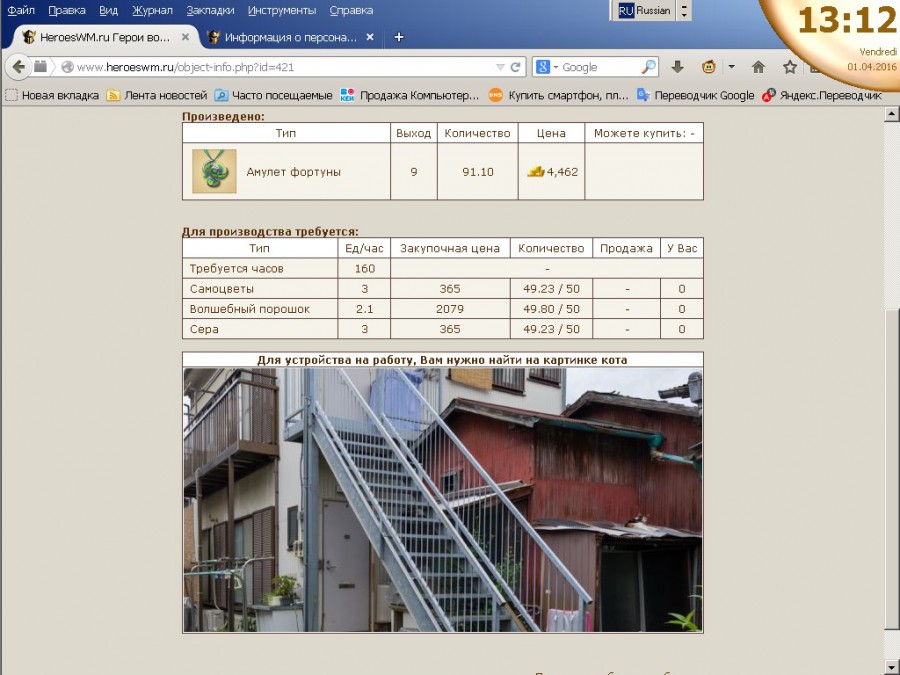The image size is (900, 675).
Task: Open the URL history dropdown arrow
Action: tap(500, 67)
